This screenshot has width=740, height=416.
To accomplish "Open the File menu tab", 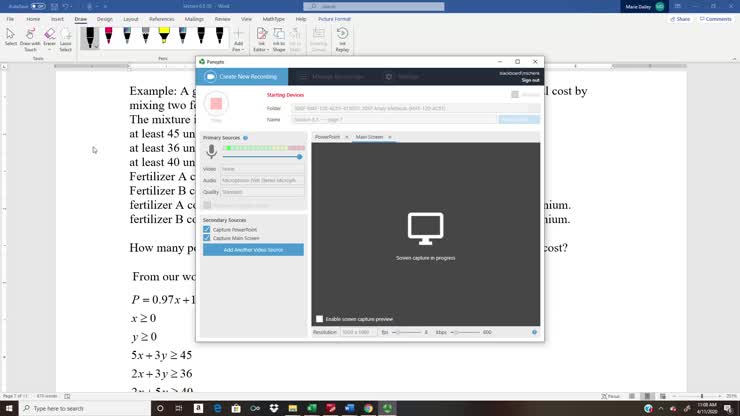I will (10, 19).
